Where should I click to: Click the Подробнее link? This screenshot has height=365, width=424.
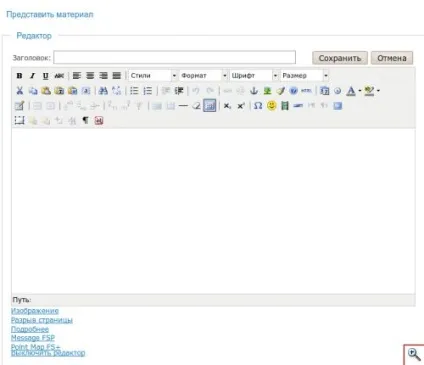(x=30, y=329)
